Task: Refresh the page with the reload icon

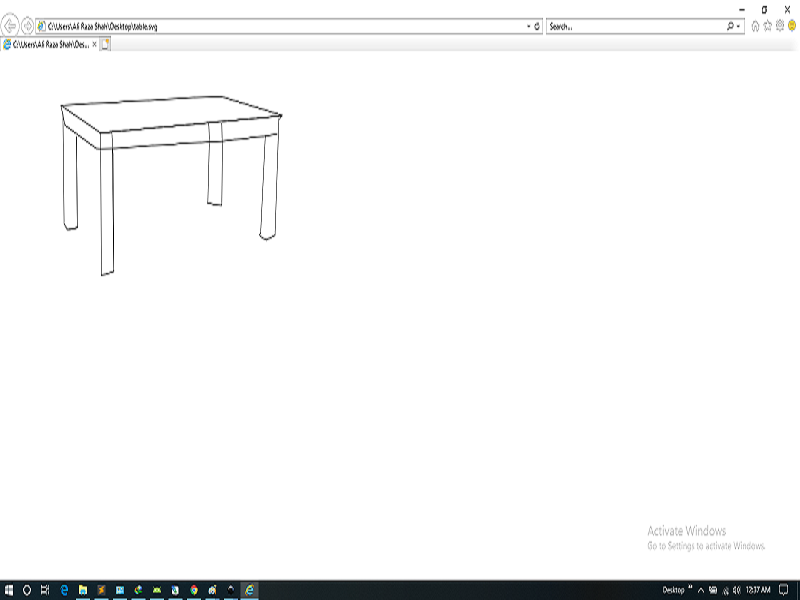Action: tap(537, 26)
